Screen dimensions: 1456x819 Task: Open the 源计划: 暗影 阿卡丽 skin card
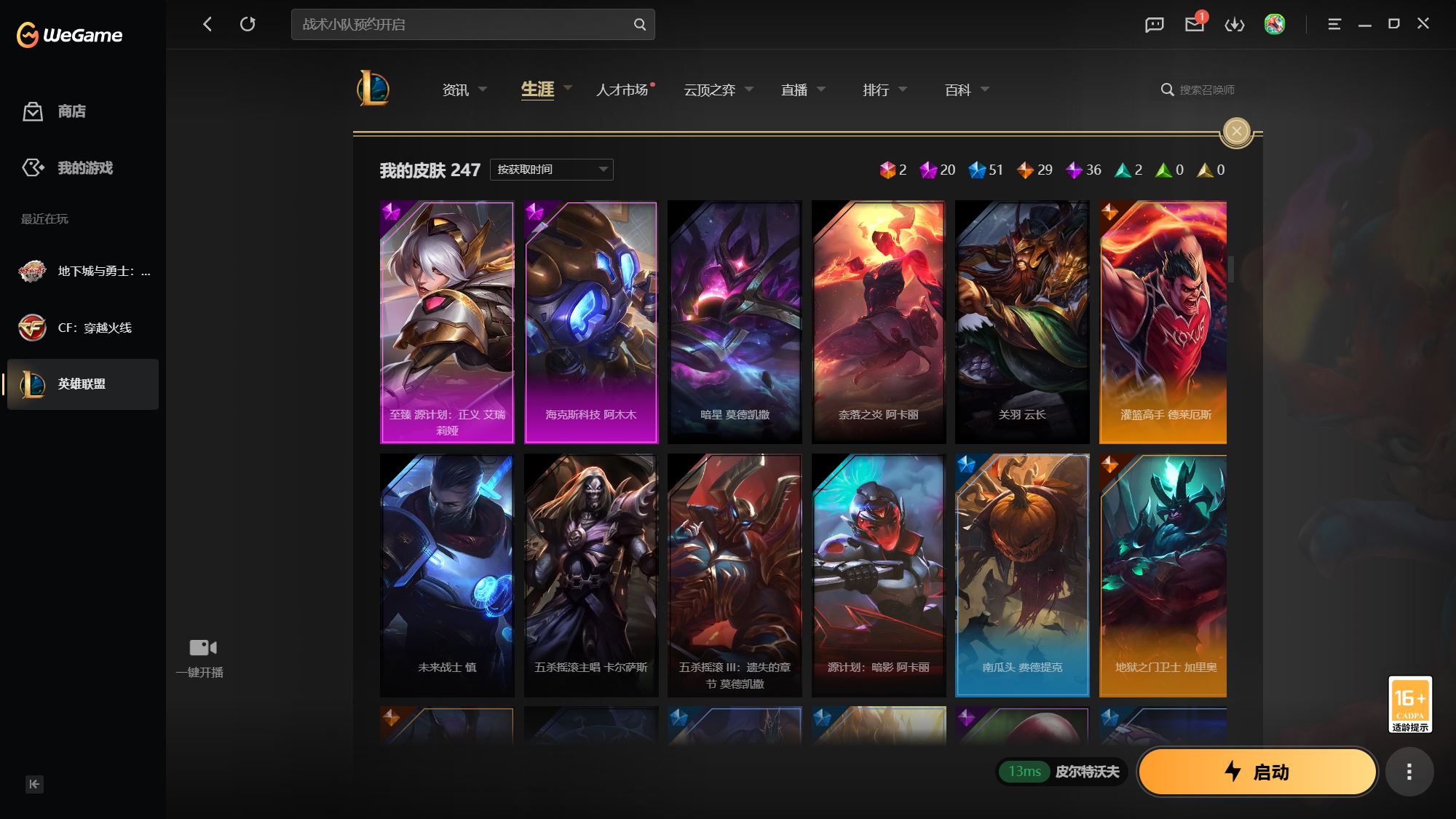pyautogui.click(x=879, y=575)
